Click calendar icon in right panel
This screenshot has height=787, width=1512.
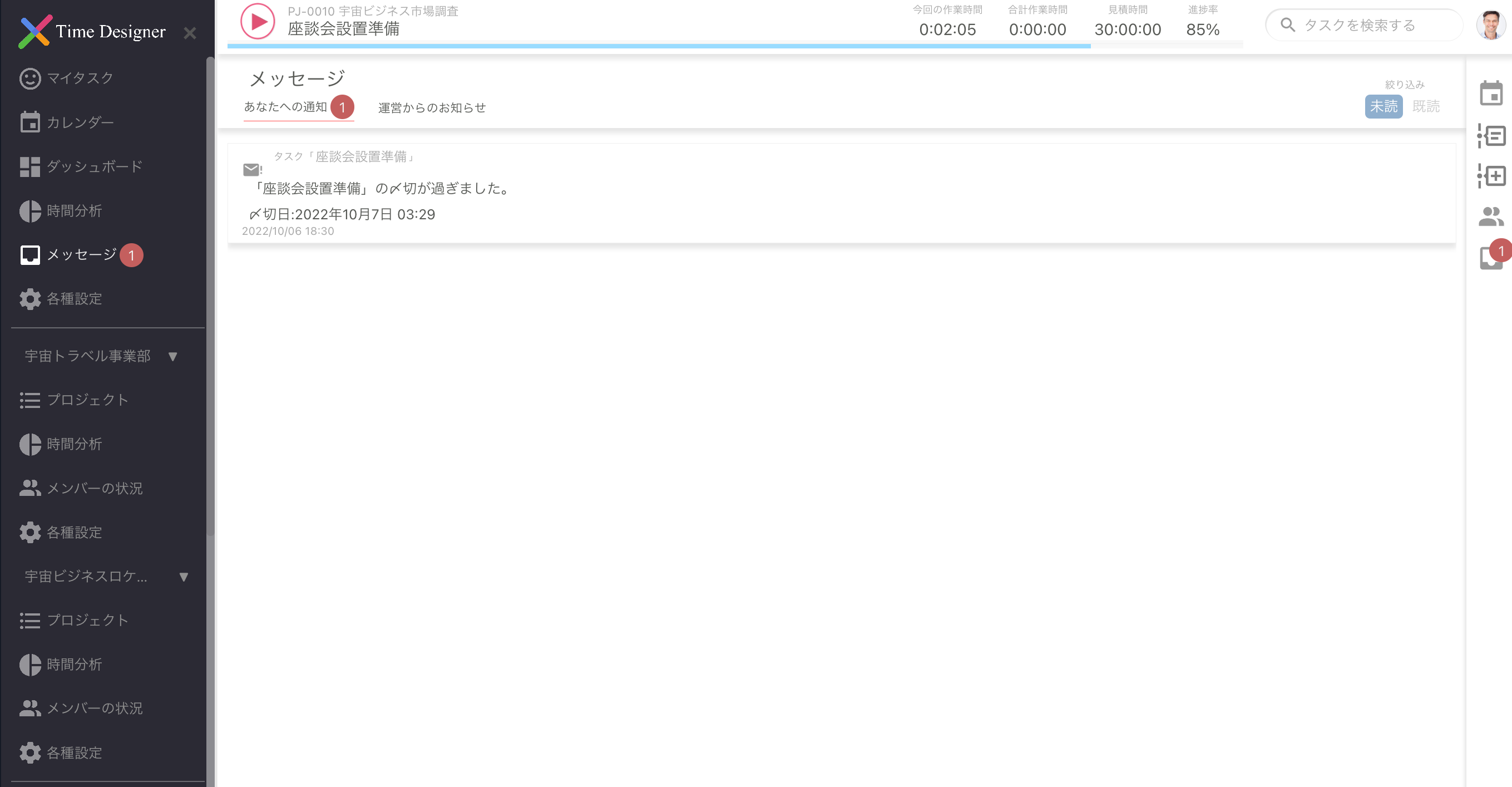pos(1490,94)
